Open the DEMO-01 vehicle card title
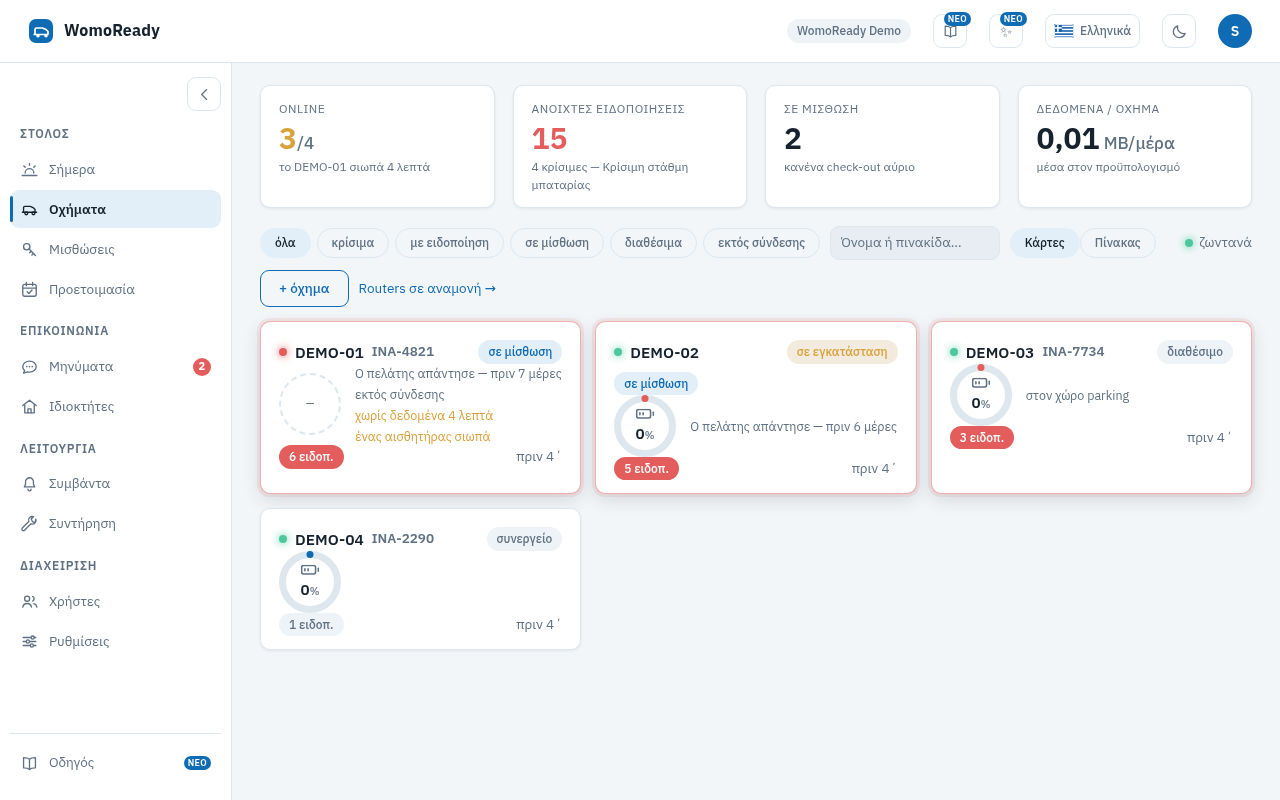The height and width of the screenshot is (800, 1280). pyautogui.click(x=329, y=352)
